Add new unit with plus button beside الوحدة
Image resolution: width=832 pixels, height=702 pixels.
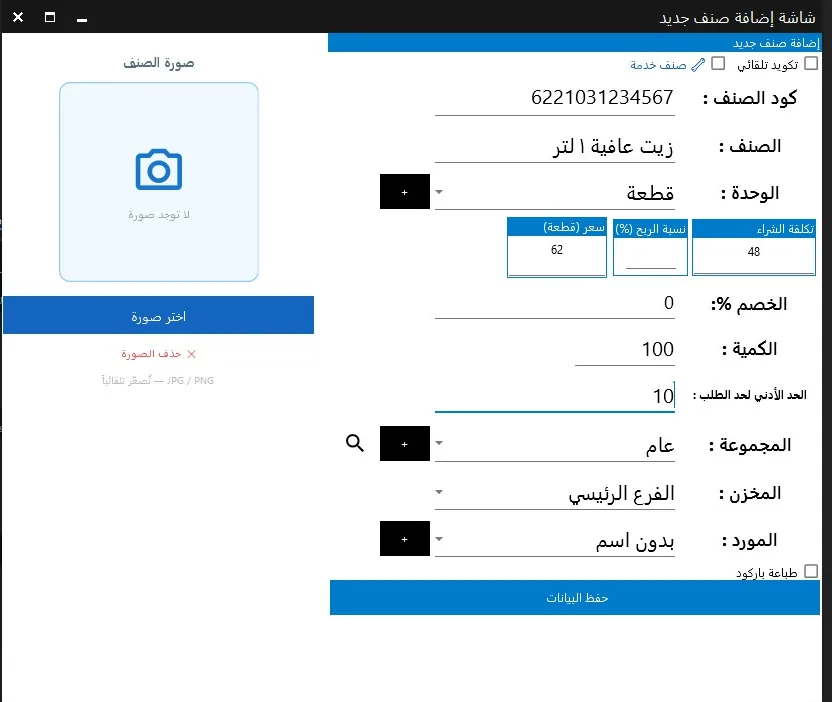coord(404,192)
